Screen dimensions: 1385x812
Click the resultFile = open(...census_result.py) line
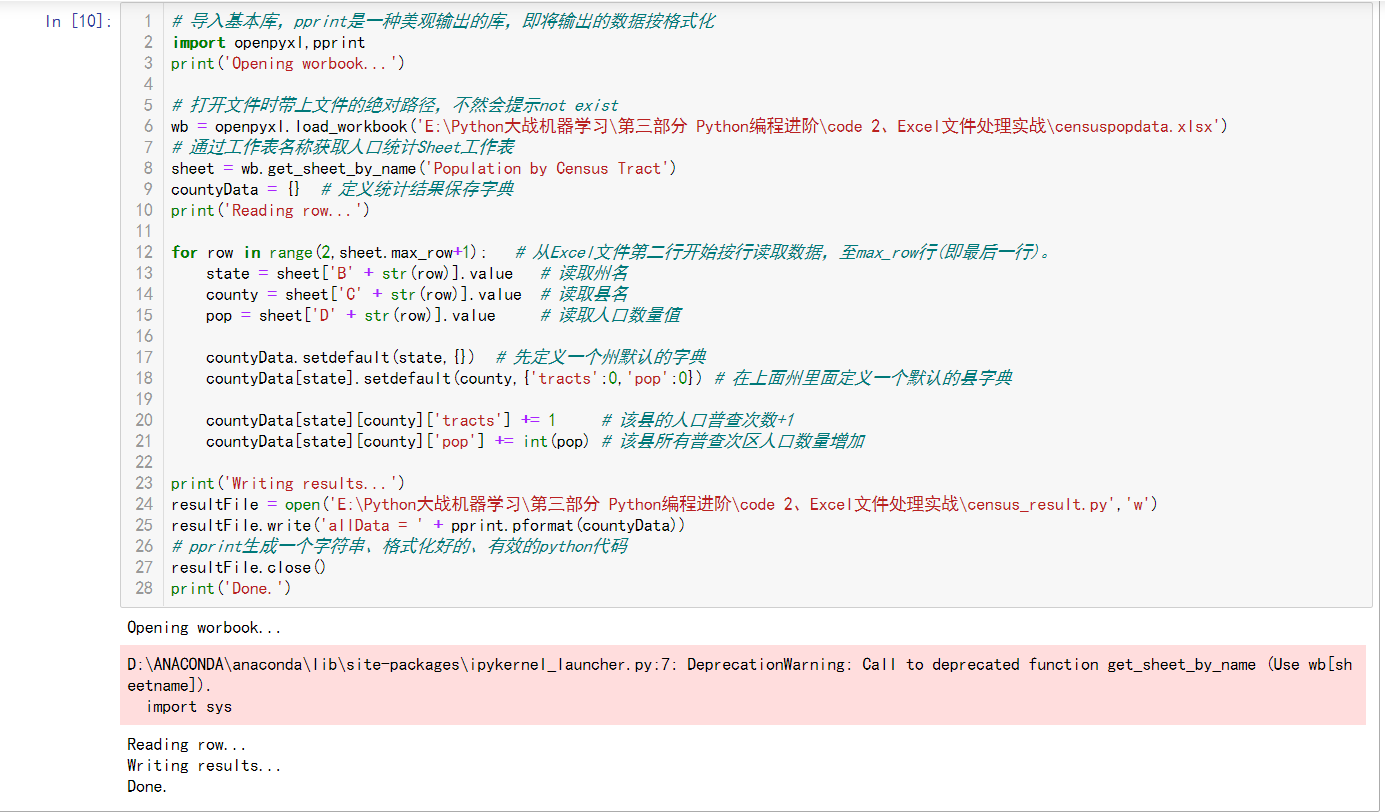[x=664, y=504]
